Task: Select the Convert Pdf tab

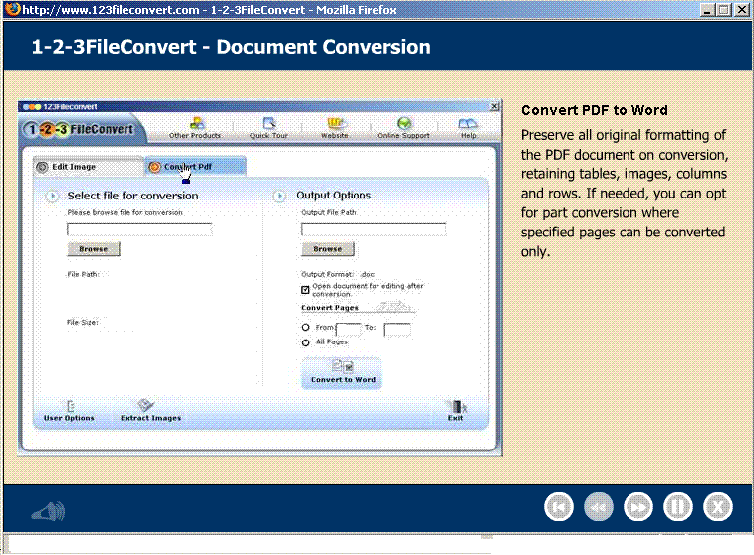Action: [x=196, y=166]
